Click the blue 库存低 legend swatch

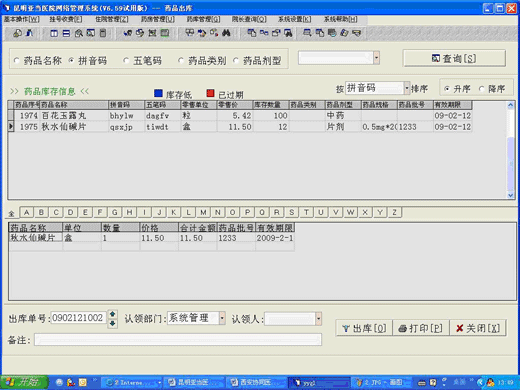[x=159, y=93]
